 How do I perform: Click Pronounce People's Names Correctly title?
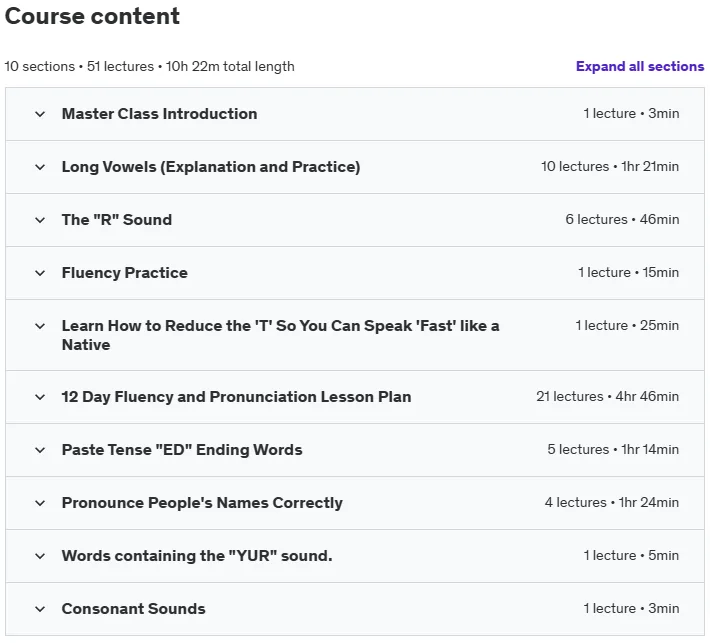click(x=202, y=503)
